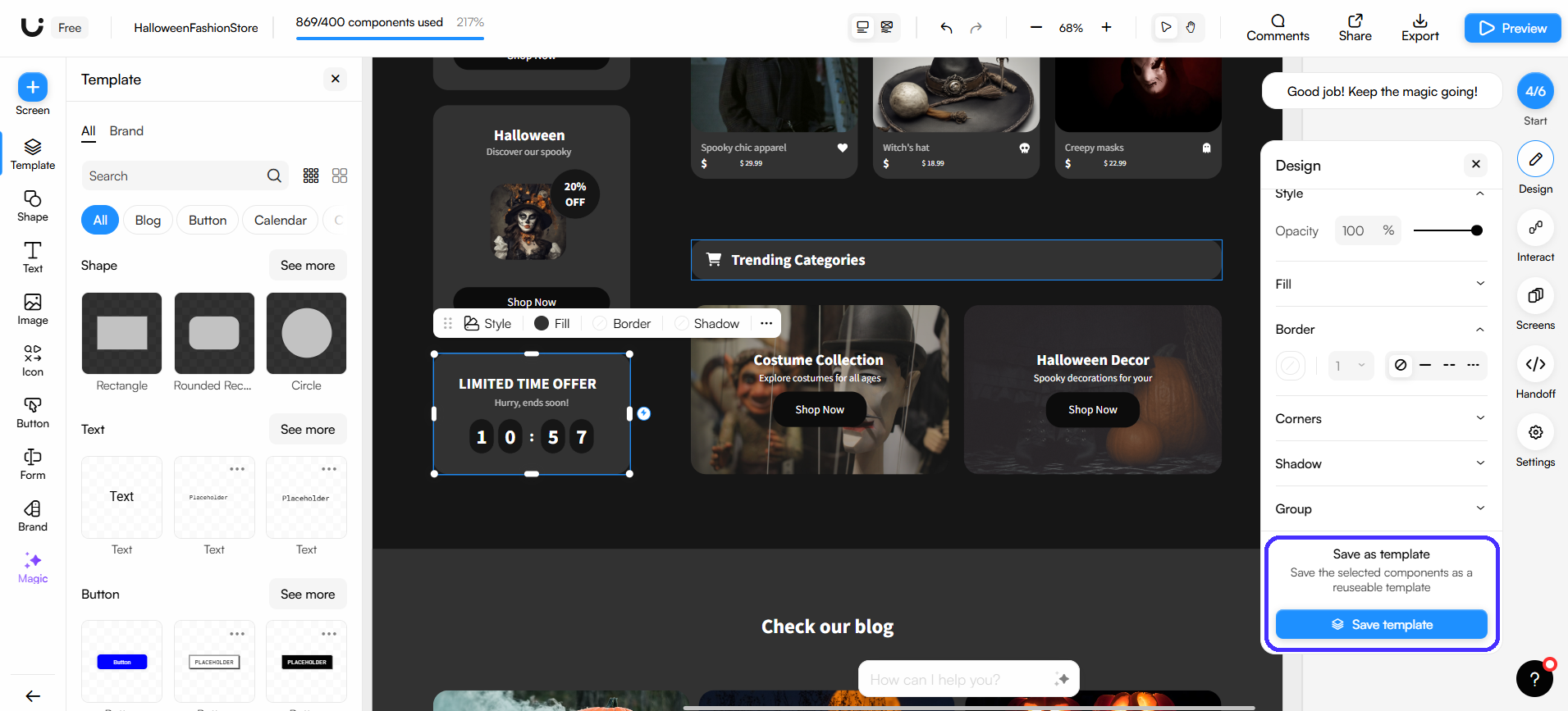The width and height of the screenshot is (1568, 711).
Task: Zoom in with the plus icon
Action: tap(1106, 27)
